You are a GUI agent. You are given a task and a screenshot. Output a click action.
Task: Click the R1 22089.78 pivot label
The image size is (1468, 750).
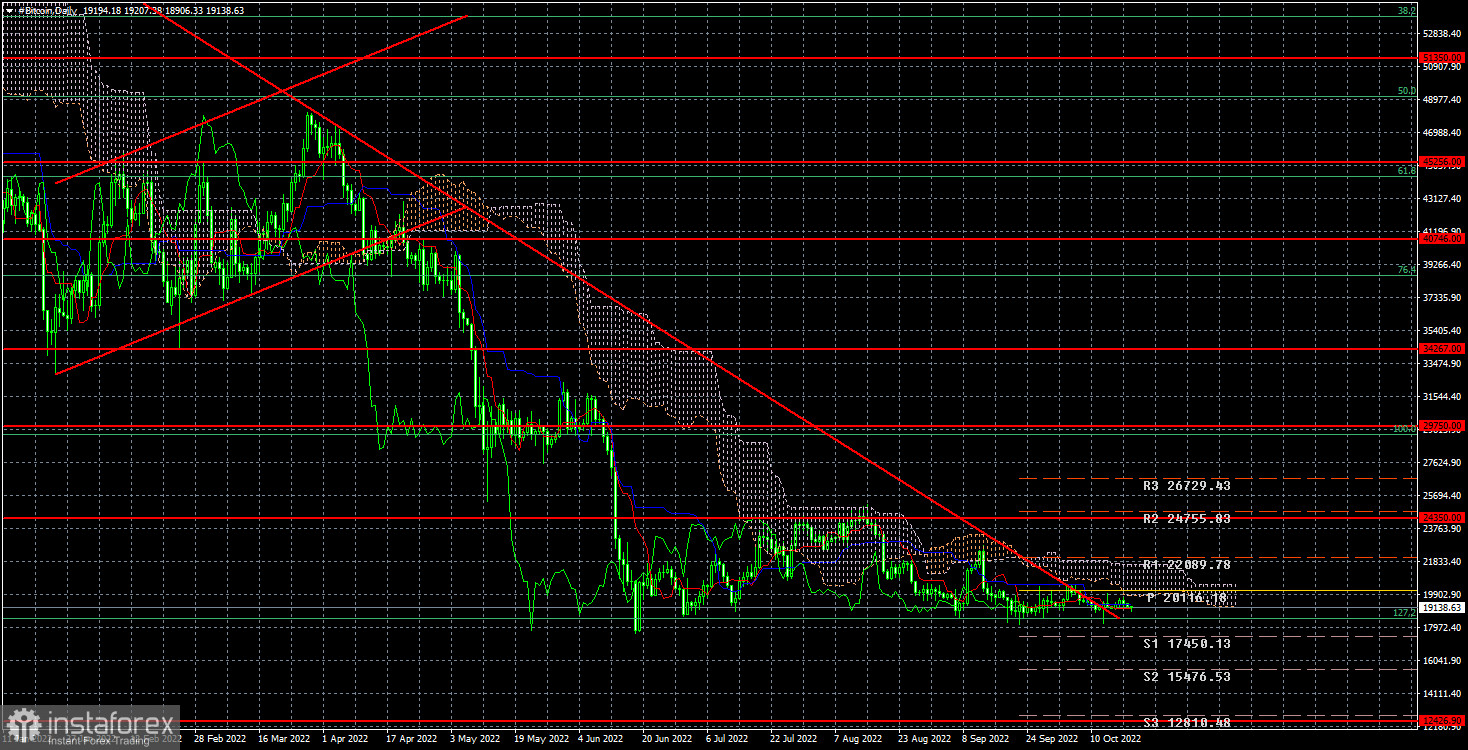point(1187,565)
